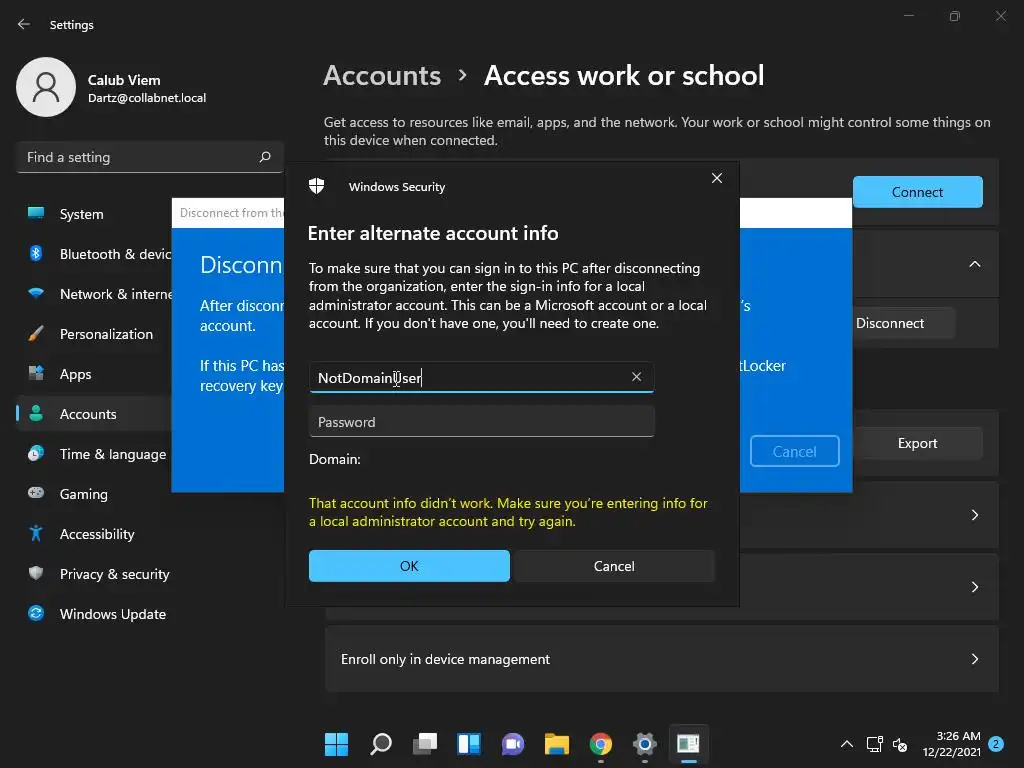Click the muted volume tray icon
The image size is (1024, 768).
point(900,744)
